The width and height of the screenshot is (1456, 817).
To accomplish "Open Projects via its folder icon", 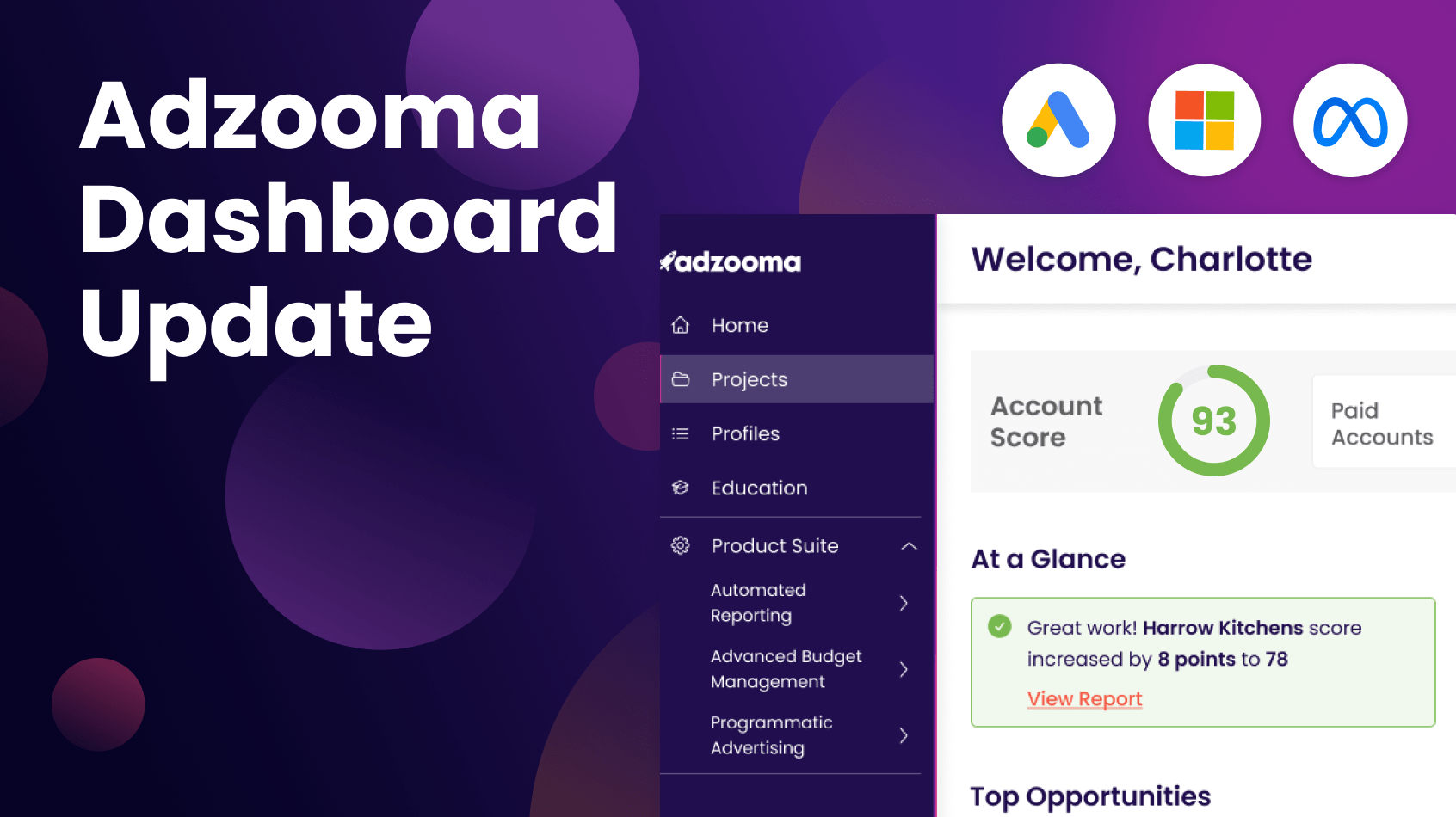I will point(681,378).
